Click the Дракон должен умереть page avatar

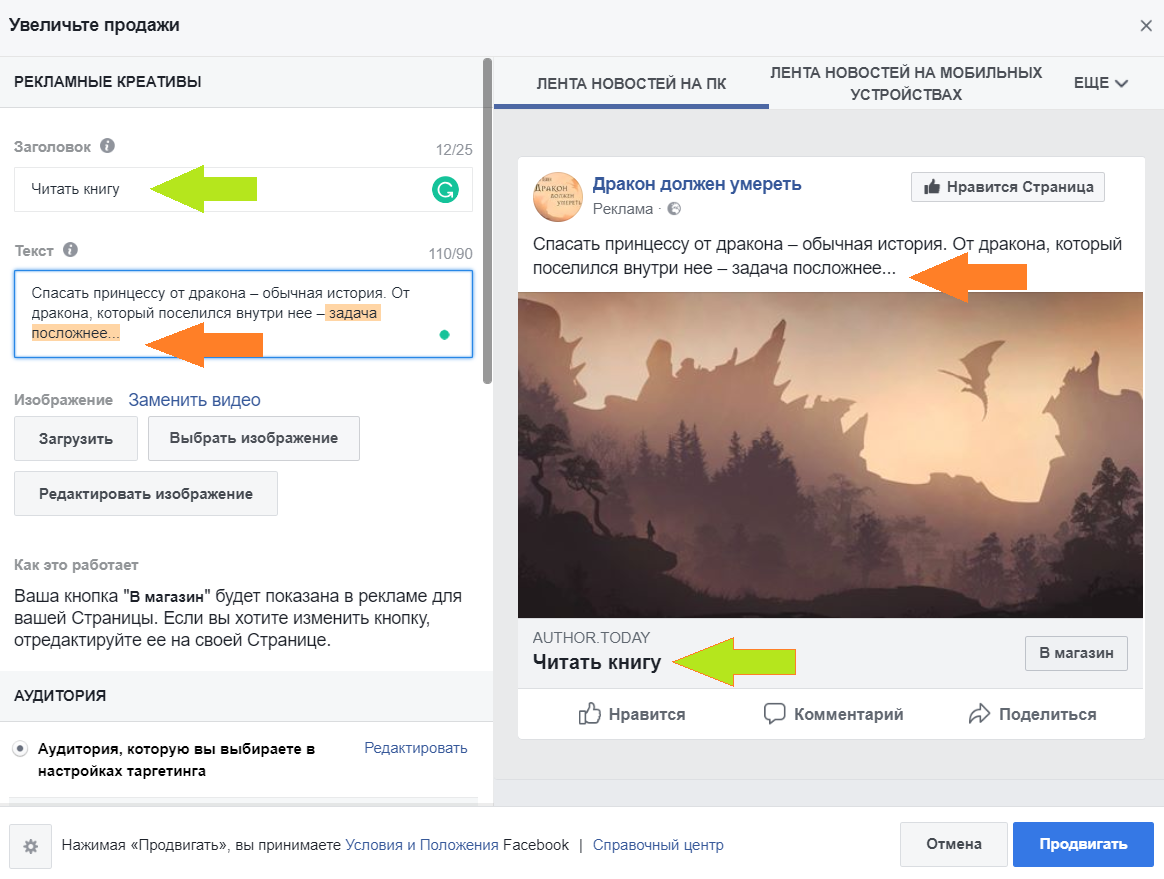tap(558, 196)
